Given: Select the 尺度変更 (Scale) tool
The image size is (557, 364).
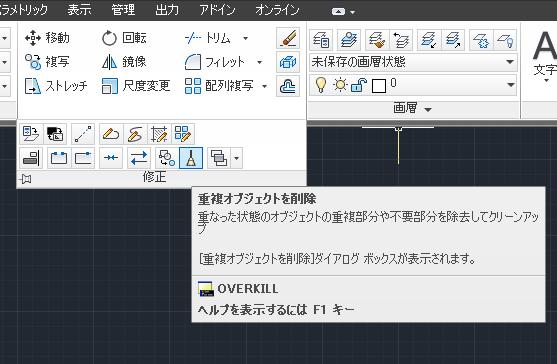Looking at the screenshot, I should point(136,86).
